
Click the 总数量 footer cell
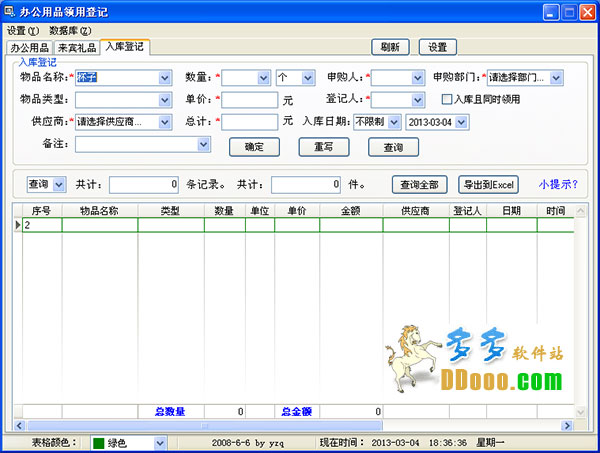pyautogui.click(x=170, y=412)
